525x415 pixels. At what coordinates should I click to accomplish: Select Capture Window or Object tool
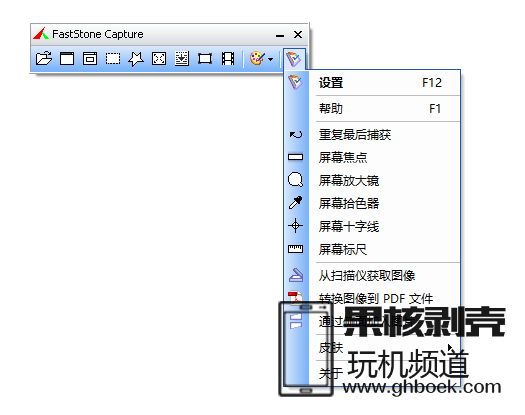(x=90, y=59)
